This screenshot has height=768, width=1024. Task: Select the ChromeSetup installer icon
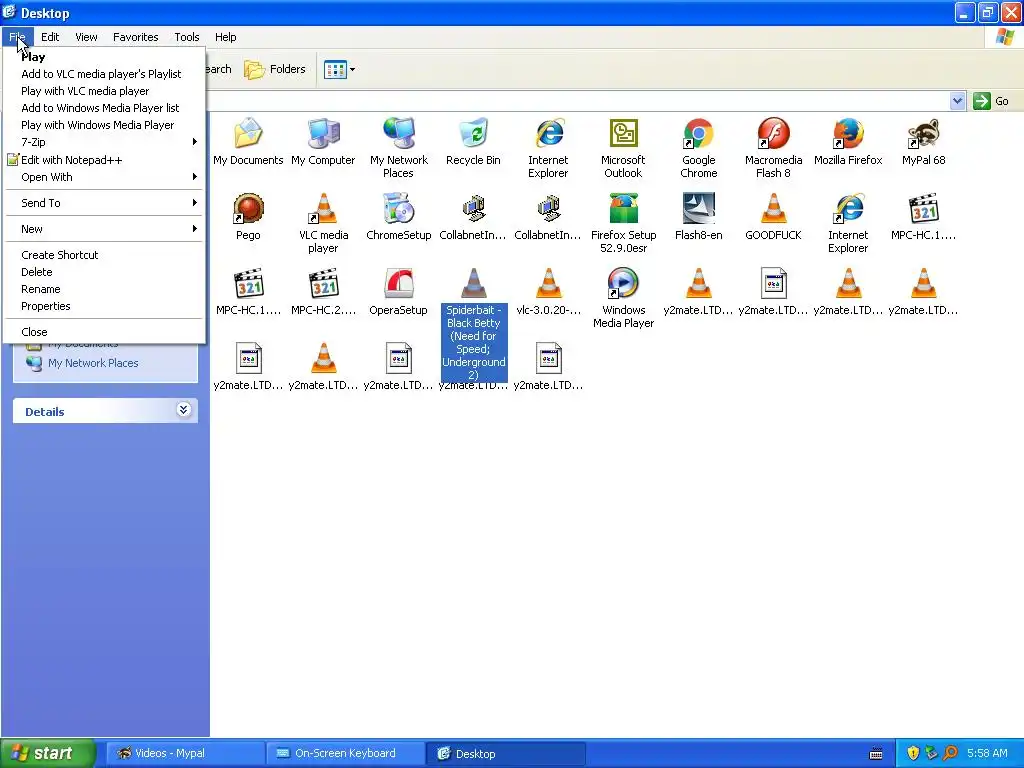click(398, 217)
